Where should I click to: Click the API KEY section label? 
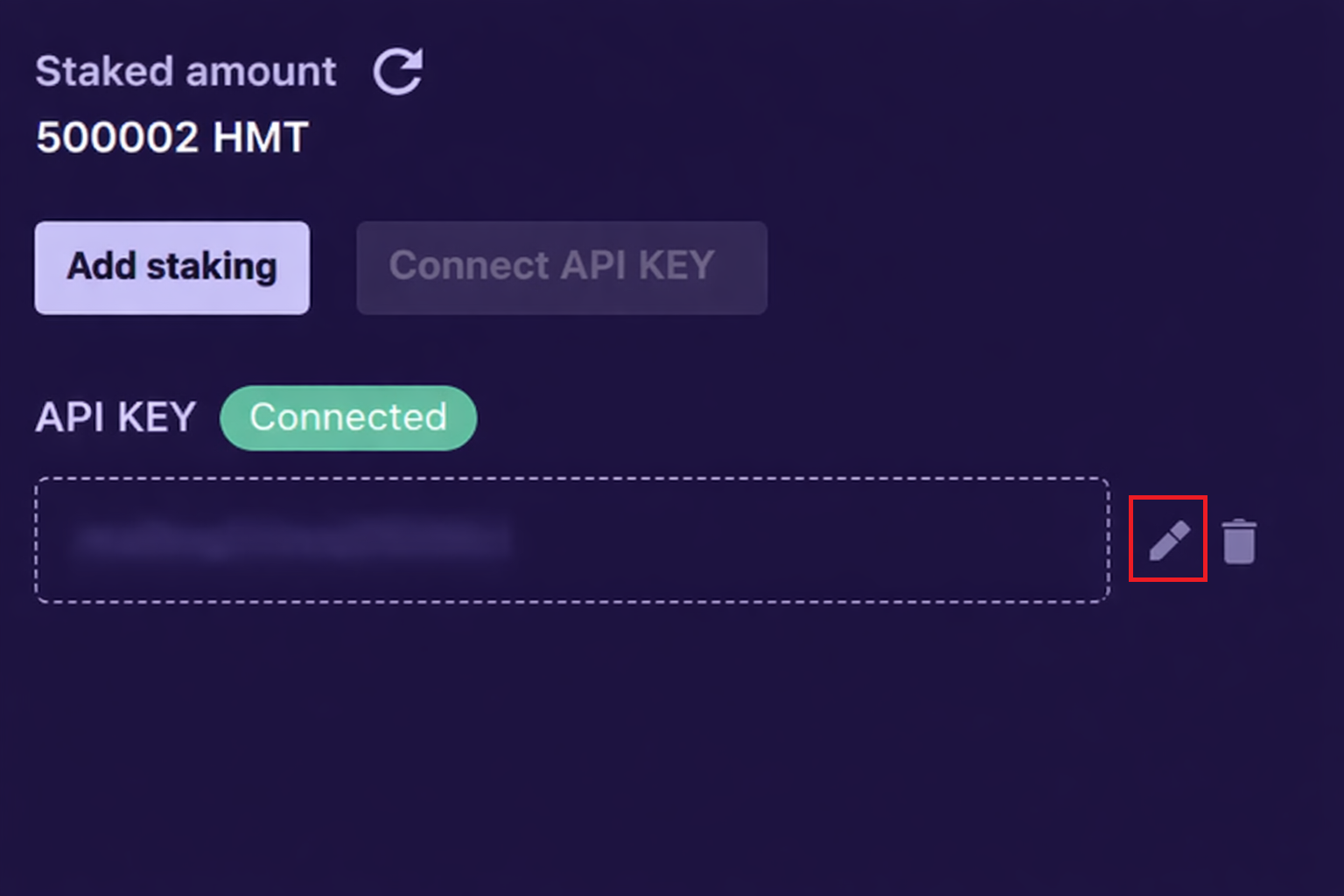(x=115, y=418)
